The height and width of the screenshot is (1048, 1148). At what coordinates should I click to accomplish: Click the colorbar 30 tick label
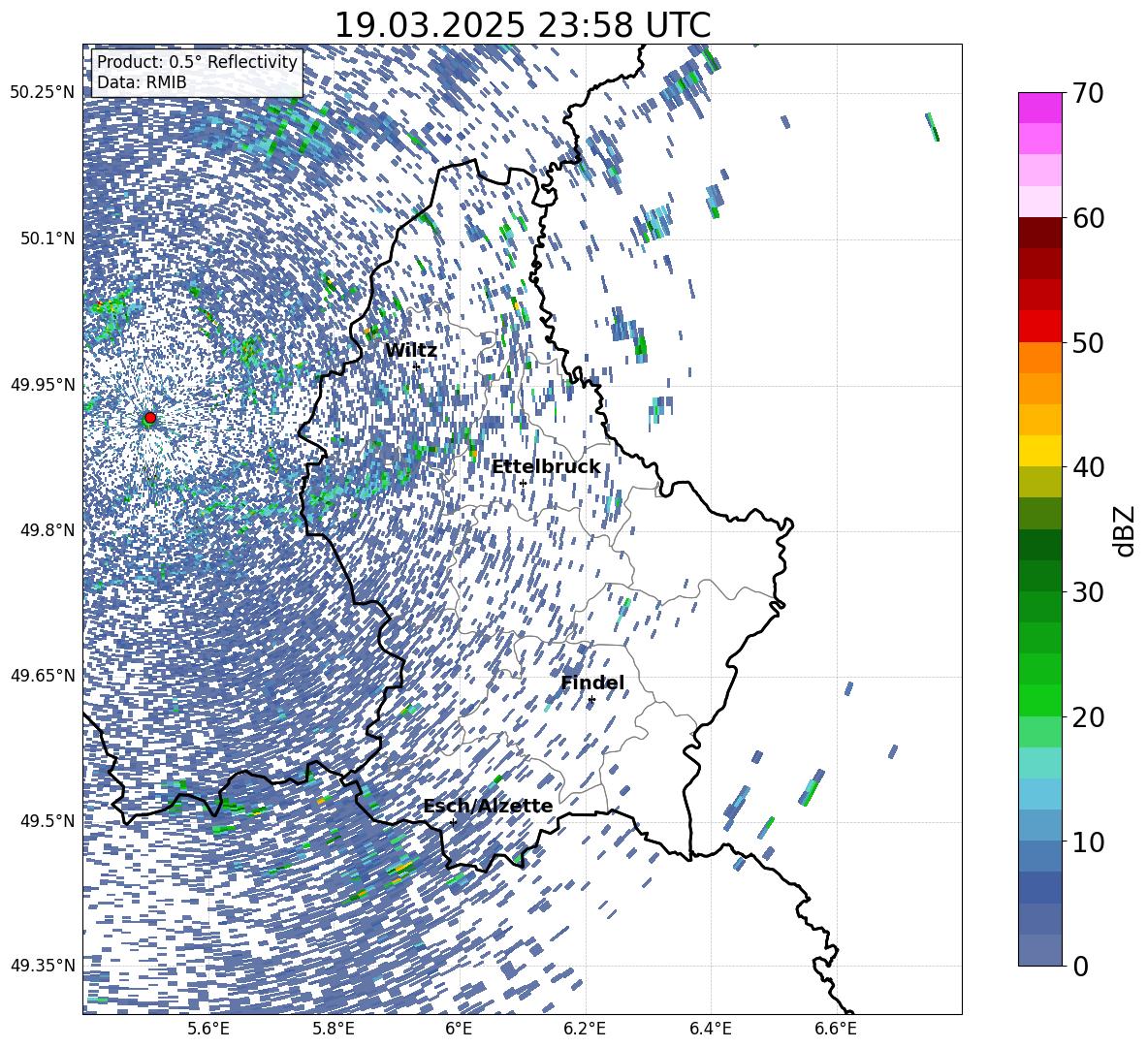point(1088,592)
